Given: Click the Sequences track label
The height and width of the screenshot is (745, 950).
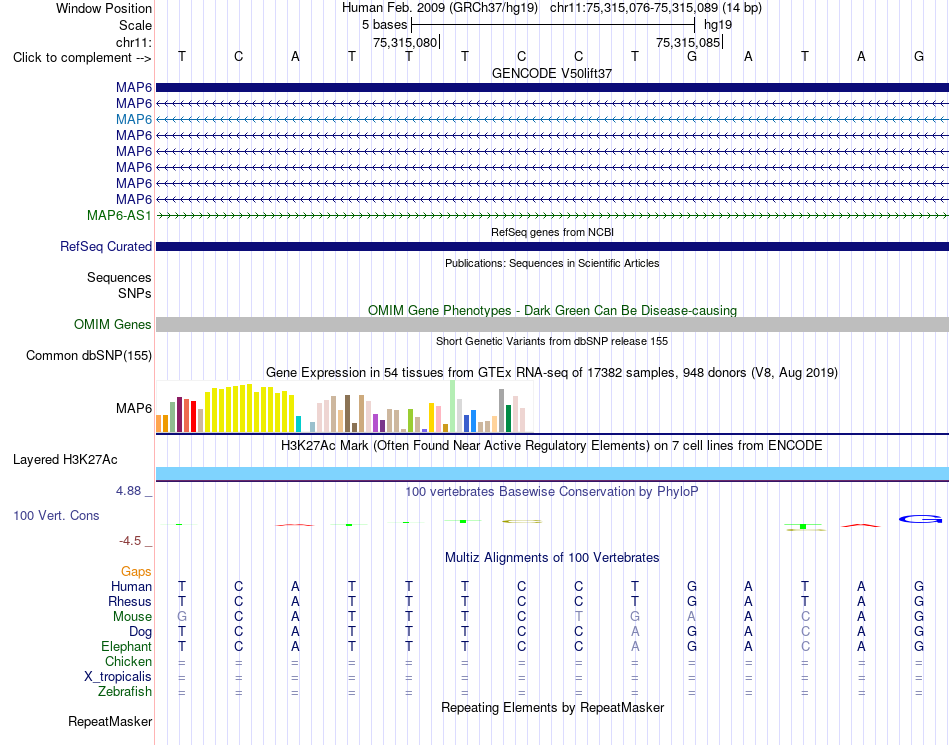Looking at the screenshot, I should point(119,277).
